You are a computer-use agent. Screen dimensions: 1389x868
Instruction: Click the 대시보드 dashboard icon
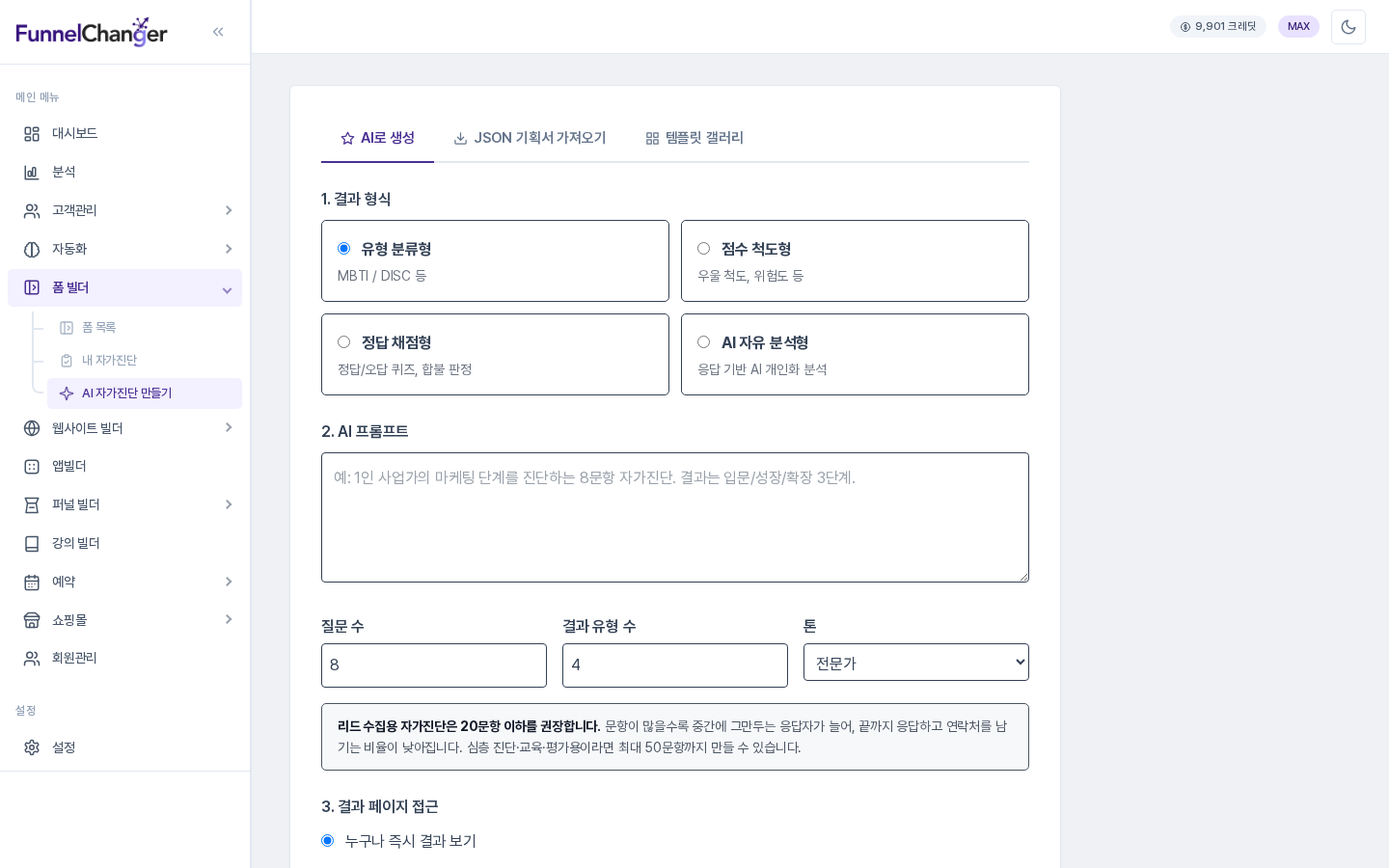[x=32, y=134]
